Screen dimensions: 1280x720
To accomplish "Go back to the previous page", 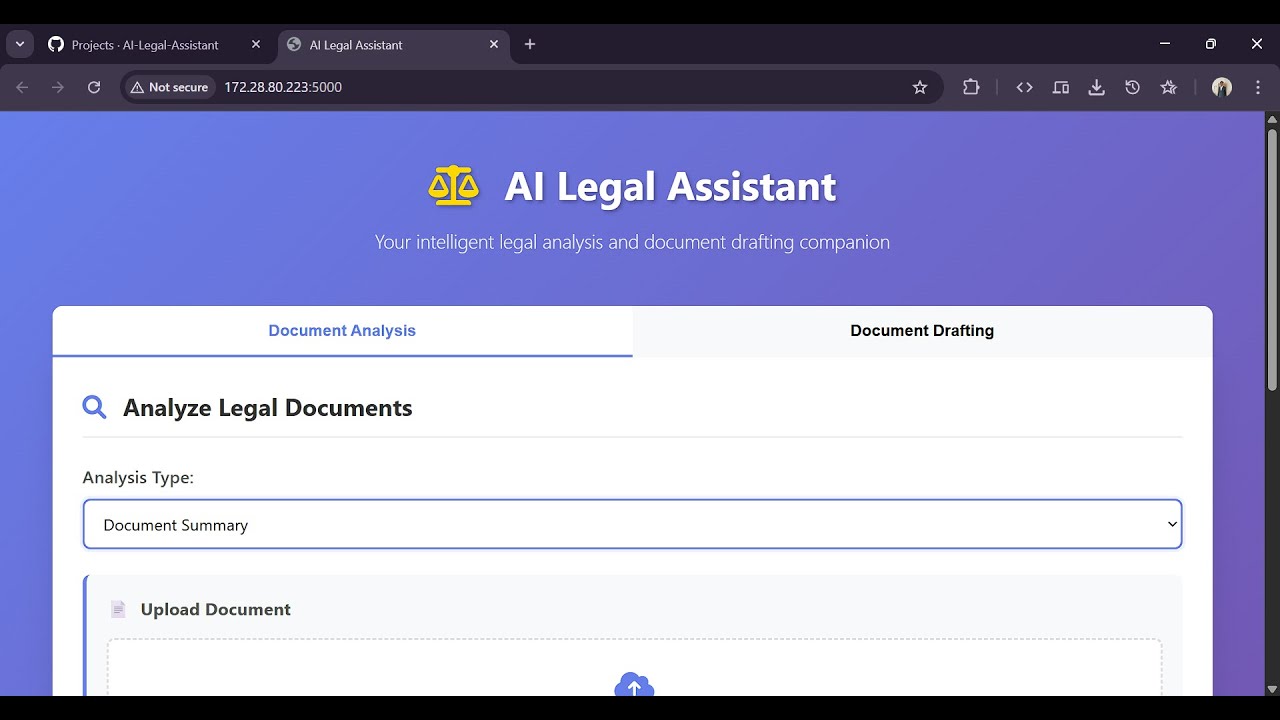I will click(22, 87).
